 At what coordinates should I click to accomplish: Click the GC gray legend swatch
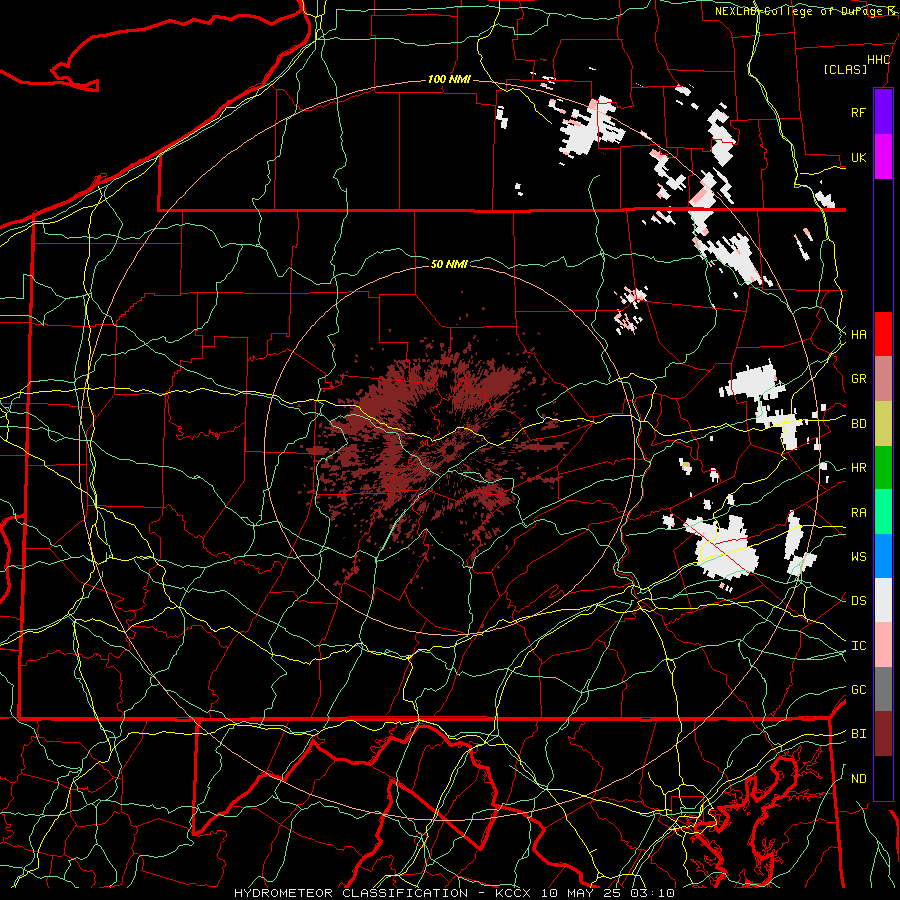click(883, 689)
